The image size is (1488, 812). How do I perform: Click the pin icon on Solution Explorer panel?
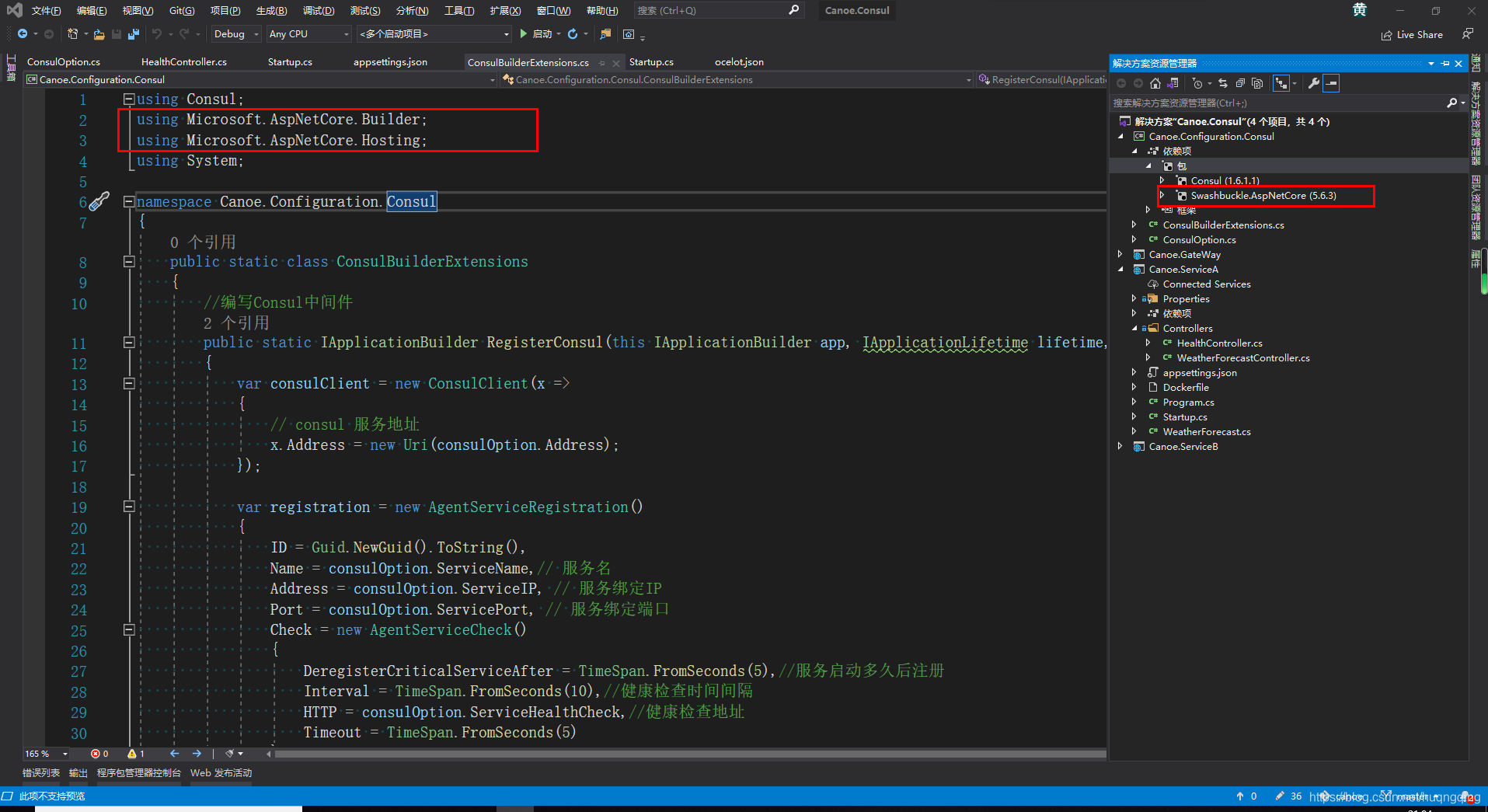[x=1445, y=64]
